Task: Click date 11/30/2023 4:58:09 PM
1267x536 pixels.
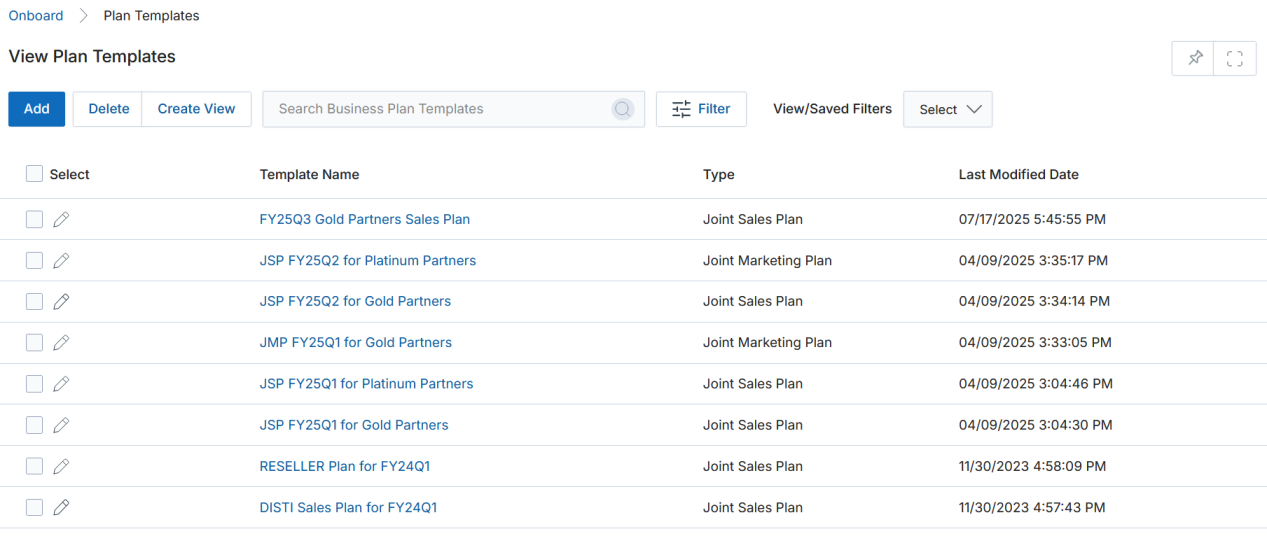Action: (x=1032, y=466)
